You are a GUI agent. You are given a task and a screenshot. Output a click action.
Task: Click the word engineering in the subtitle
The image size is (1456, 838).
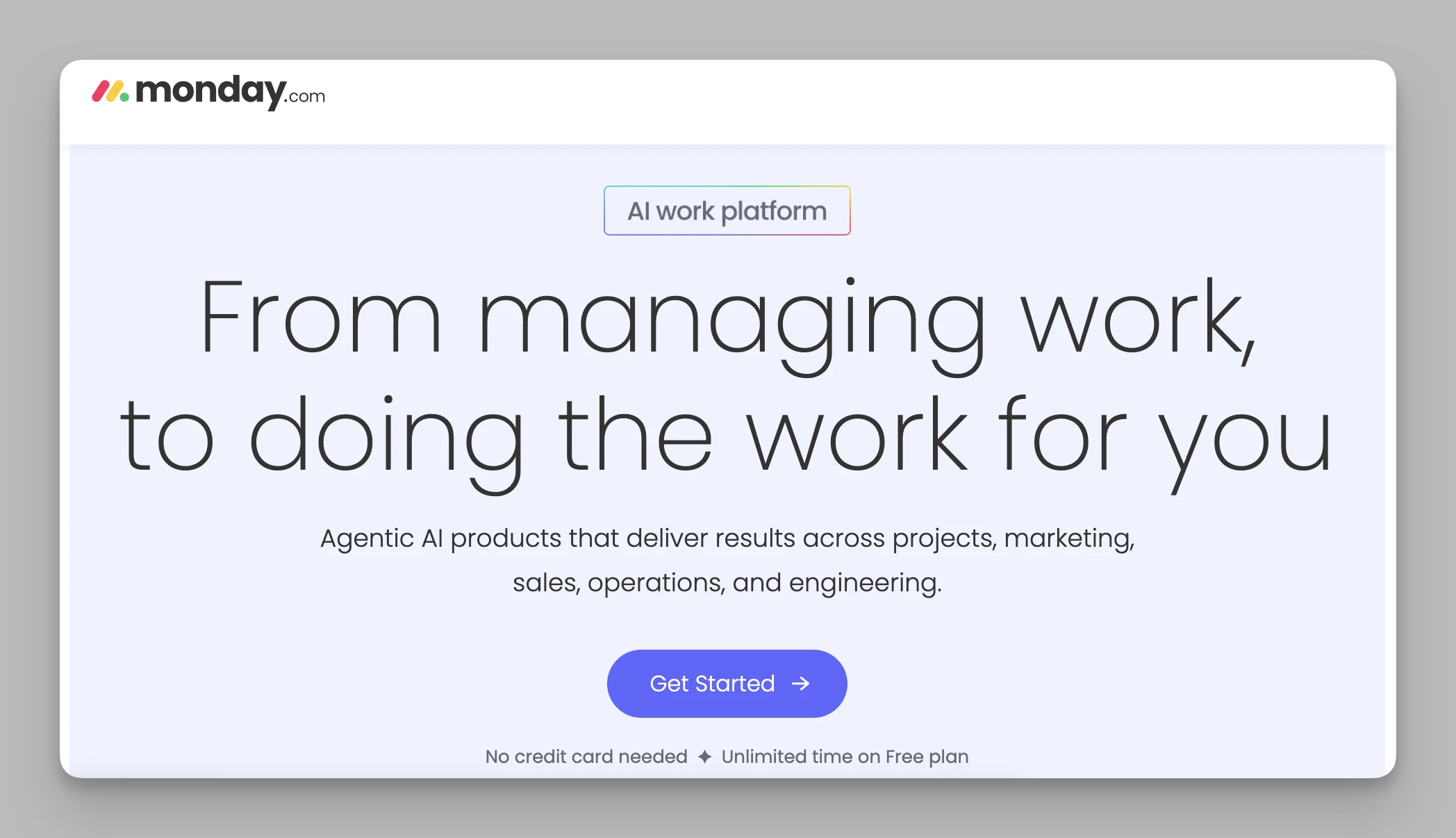(865, 583)
